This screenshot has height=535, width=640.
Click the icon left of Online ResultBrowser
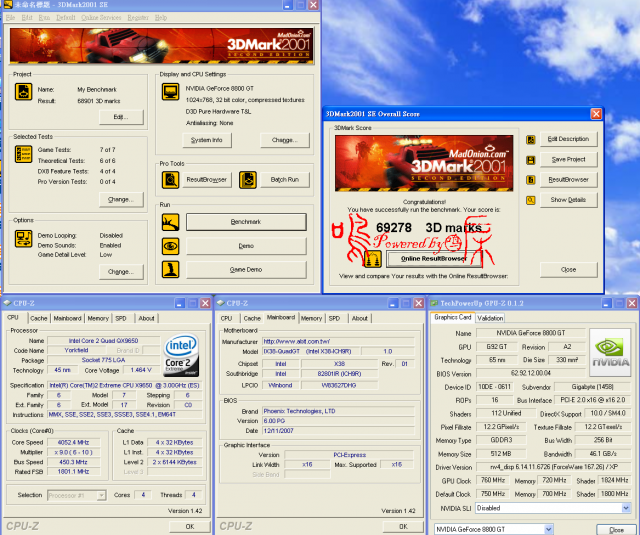(x=373, y=259)
